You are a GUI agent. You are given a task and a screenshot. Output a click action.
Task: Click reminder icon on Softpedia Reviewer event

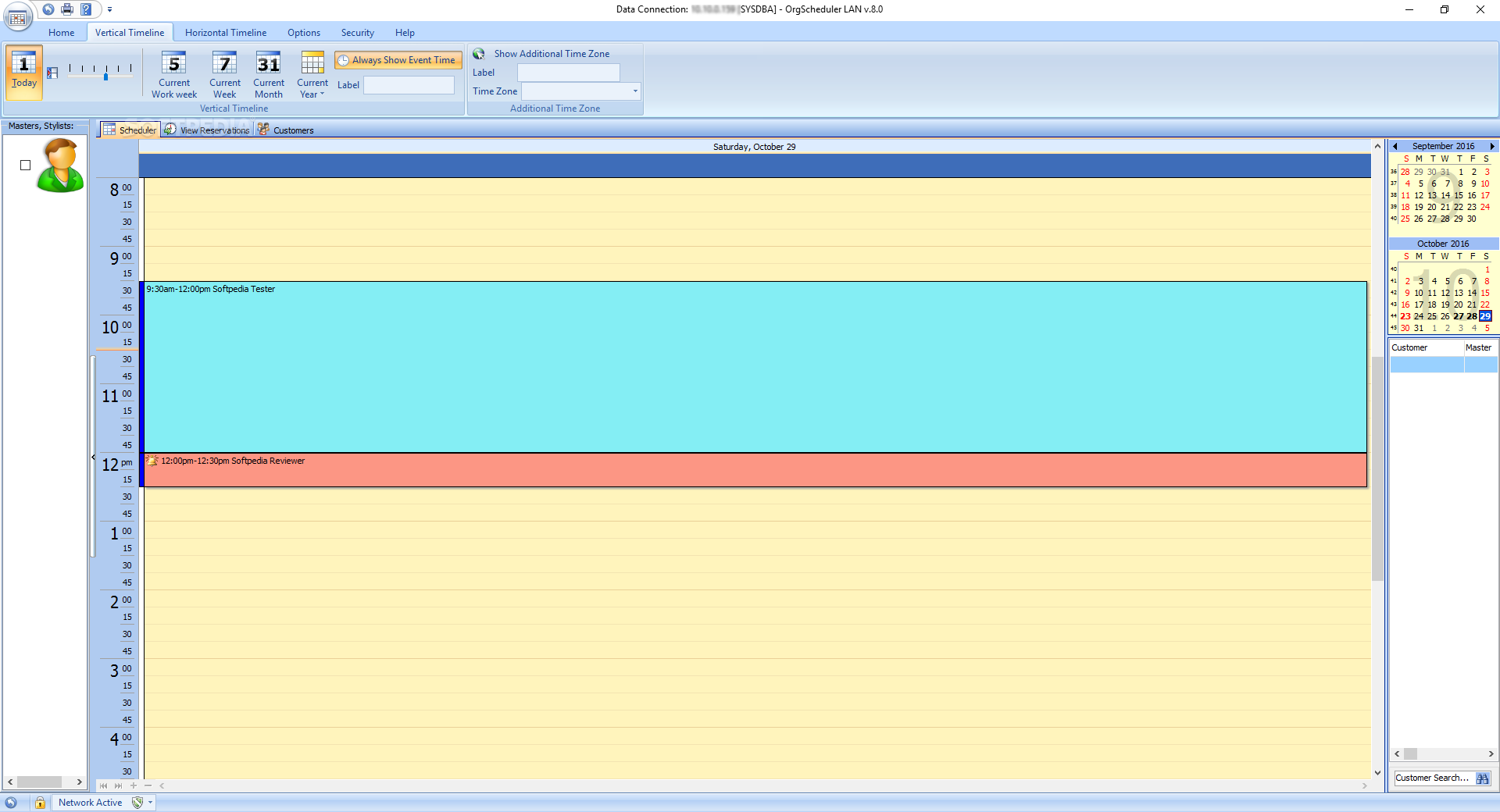point(152,461)
